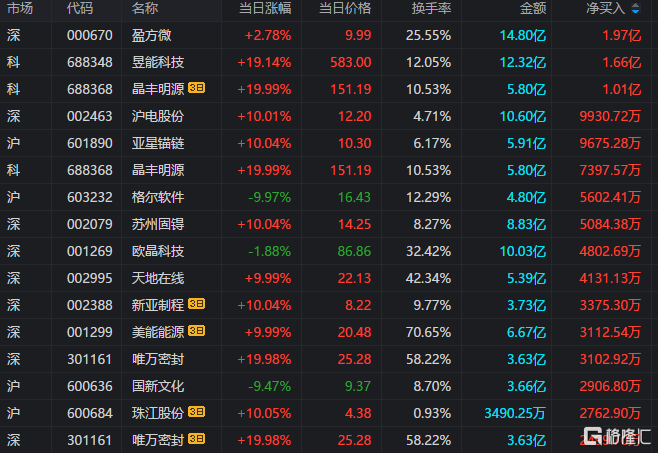Open the 亚星锚链 stock entry
Viewport: 658px width, 453px height.
tap(158, 143)
